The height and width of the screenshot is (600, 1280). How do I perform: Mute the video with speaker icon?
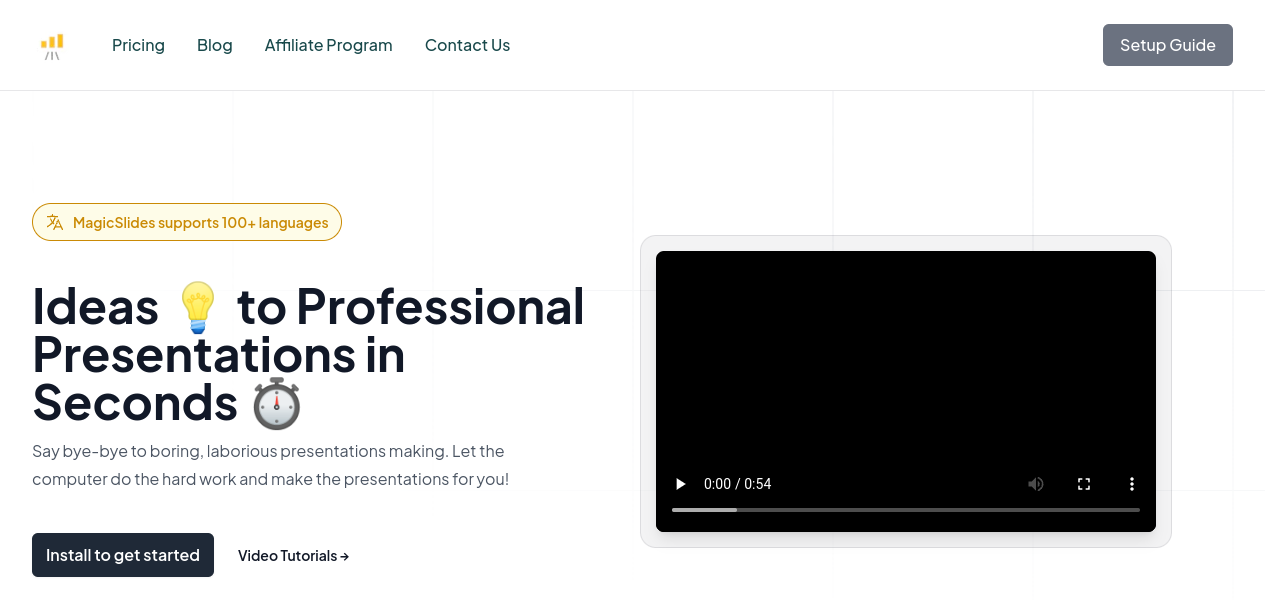click(x=1035, y=484)
